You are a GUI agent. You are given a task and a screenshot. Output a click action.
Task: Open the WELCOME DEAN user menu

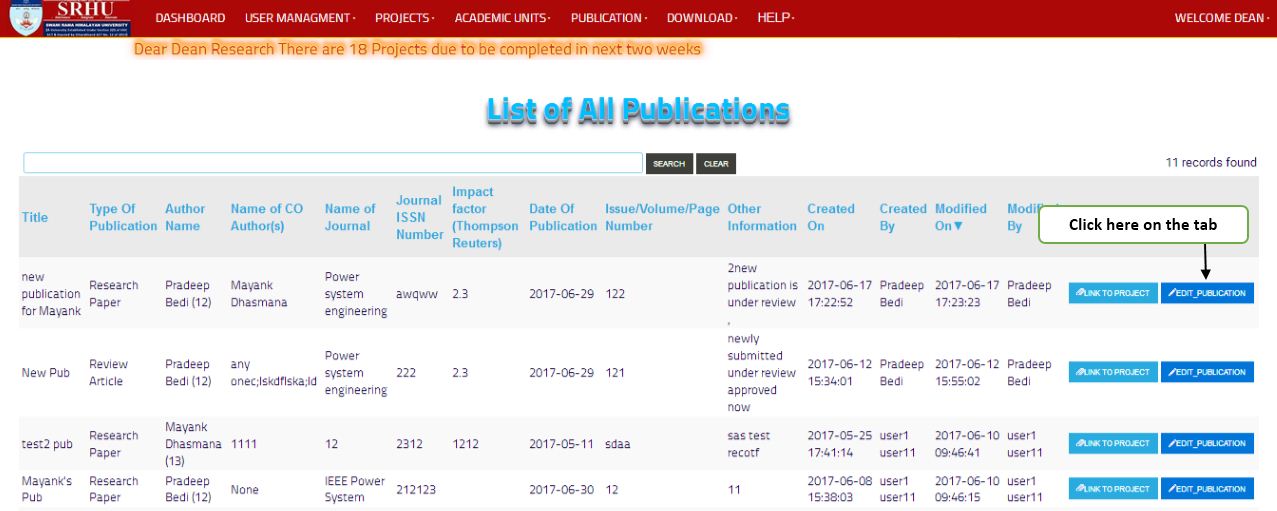click(1221, 18)
